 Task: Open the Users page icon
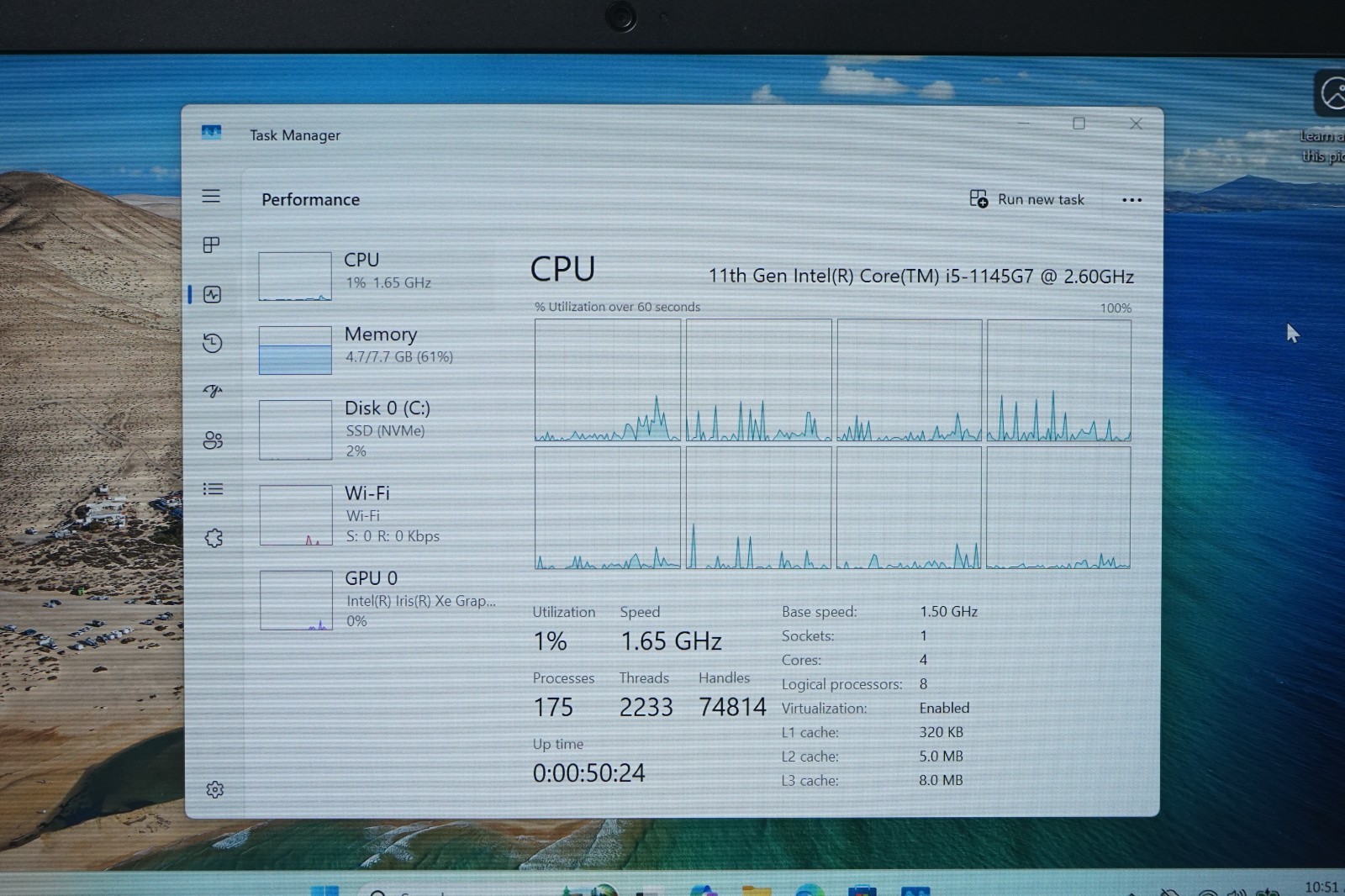click(x=213, y=440)
